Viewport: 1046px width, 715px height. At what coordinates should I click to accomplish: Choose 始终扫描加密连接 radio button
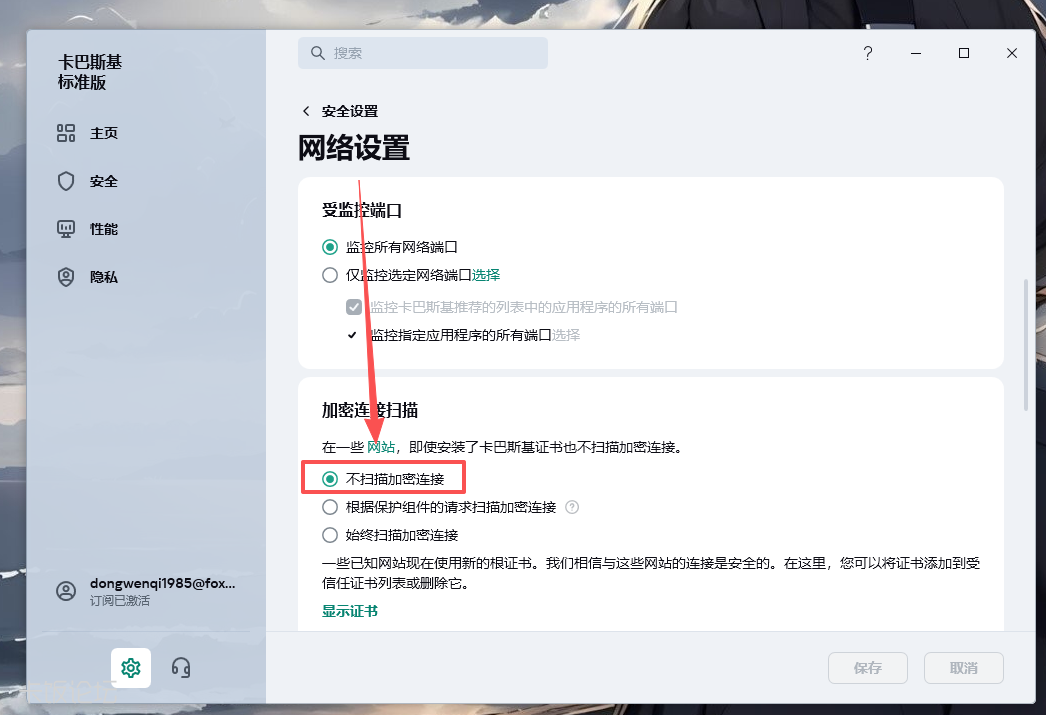pos(330,535)
